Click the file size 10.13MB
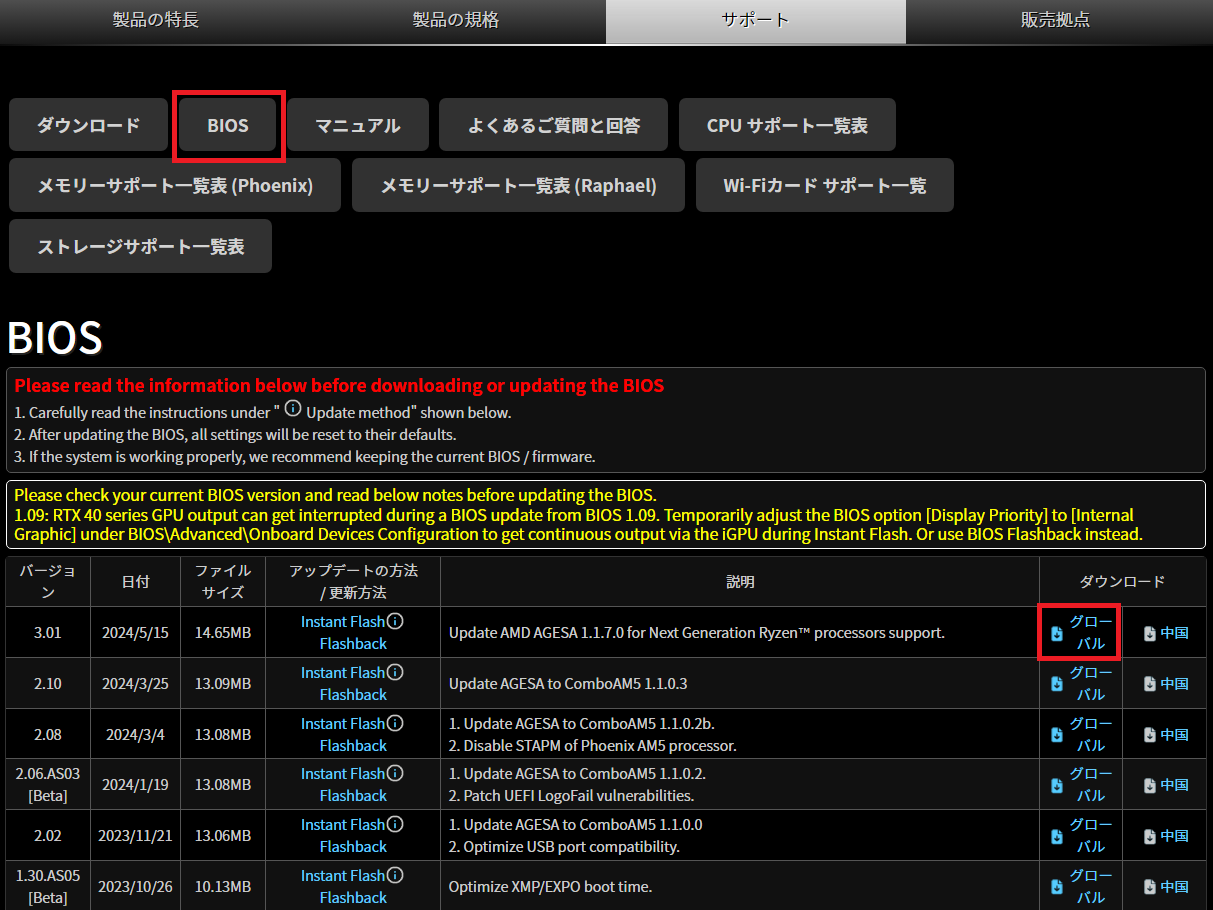Screen dimensions: 1213x910 (x=223, y=887)
